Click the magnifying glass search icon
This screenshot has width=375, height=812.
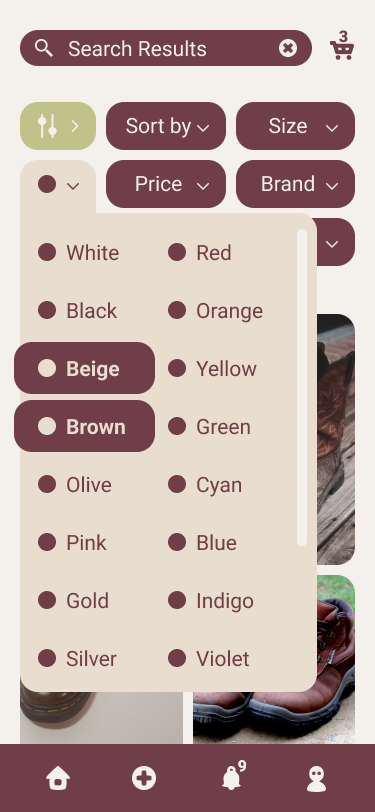44,48
